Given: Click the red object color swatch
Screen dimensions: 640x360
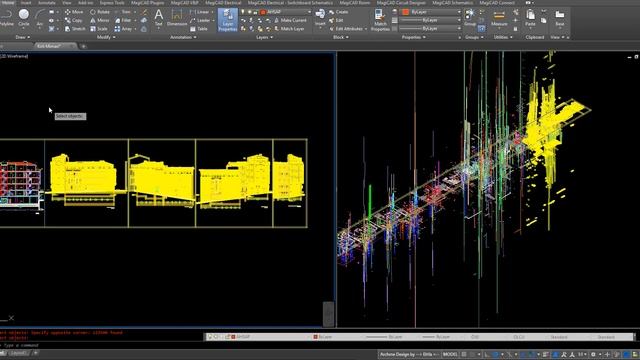Looking at the screenshot, I should coord(405,12).
